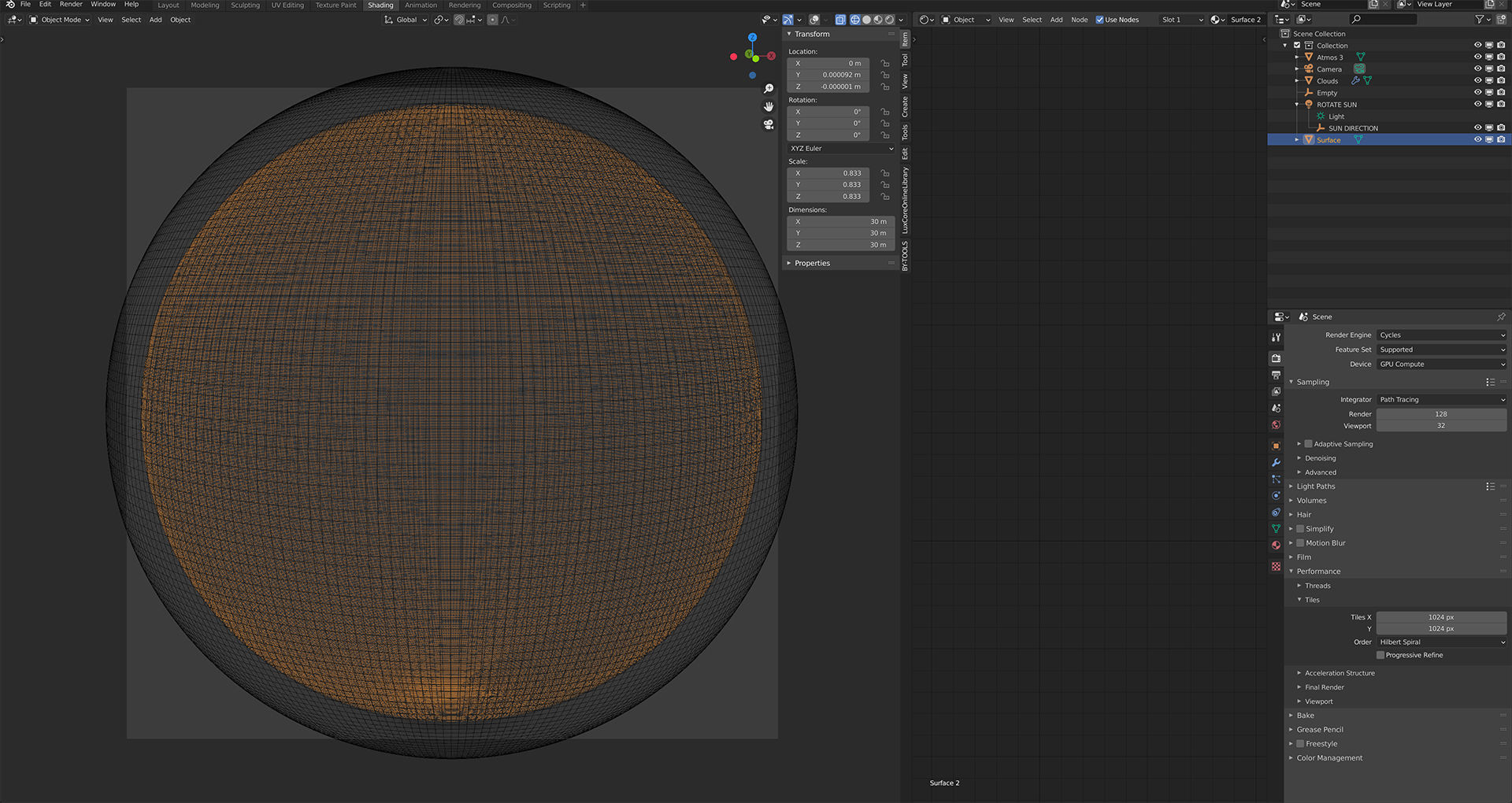
Task: Switch to the Compositing workspace tab
Action: [x=512, y=5]
